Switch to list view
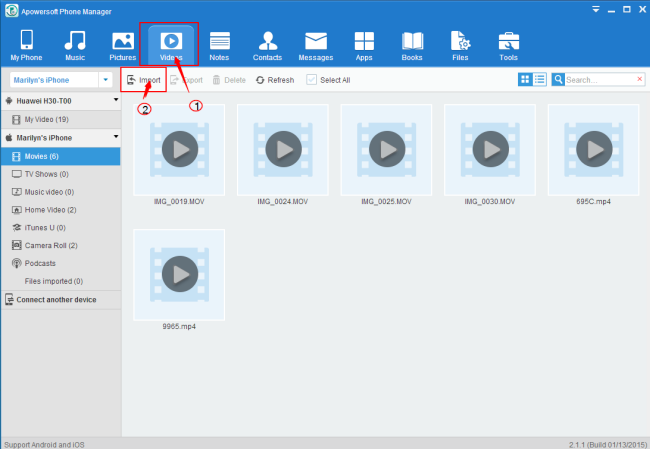Viewport: 650px width, 449px height. point(539,79)
